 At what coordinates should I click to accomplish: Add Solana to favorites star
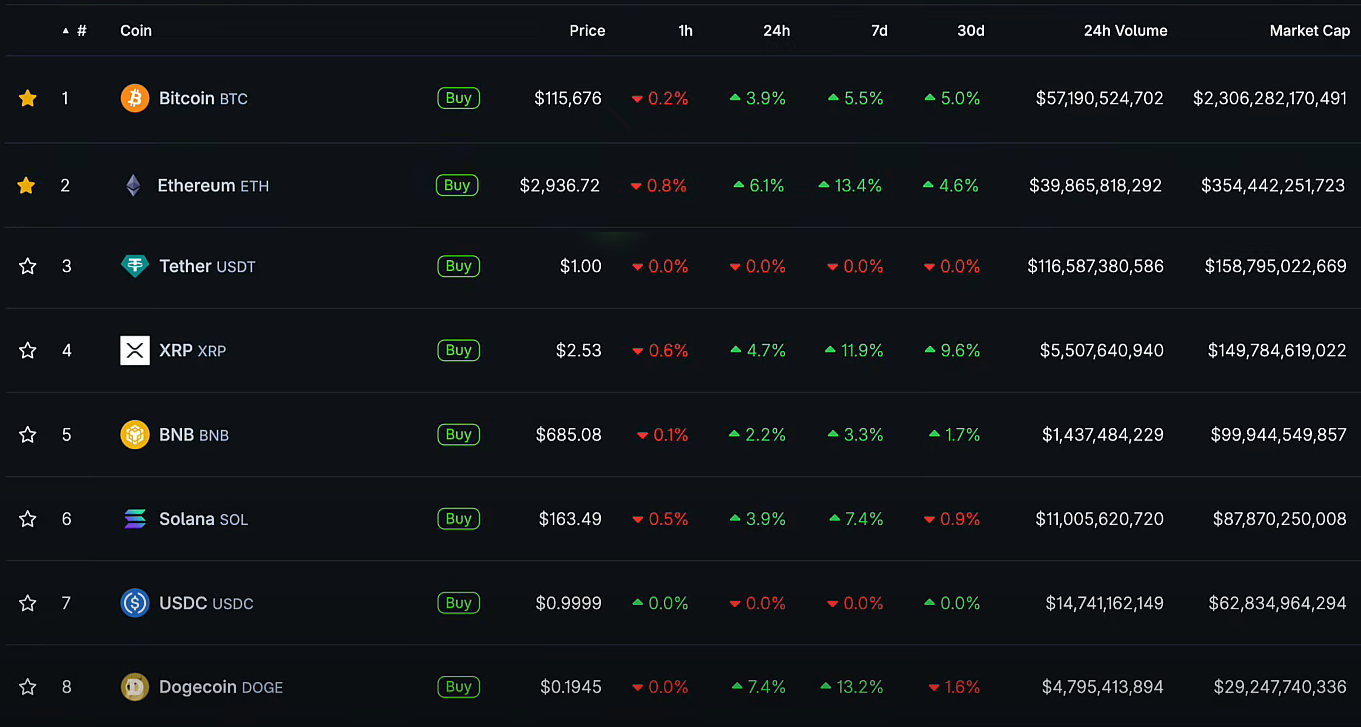click(x=28, y=519)
